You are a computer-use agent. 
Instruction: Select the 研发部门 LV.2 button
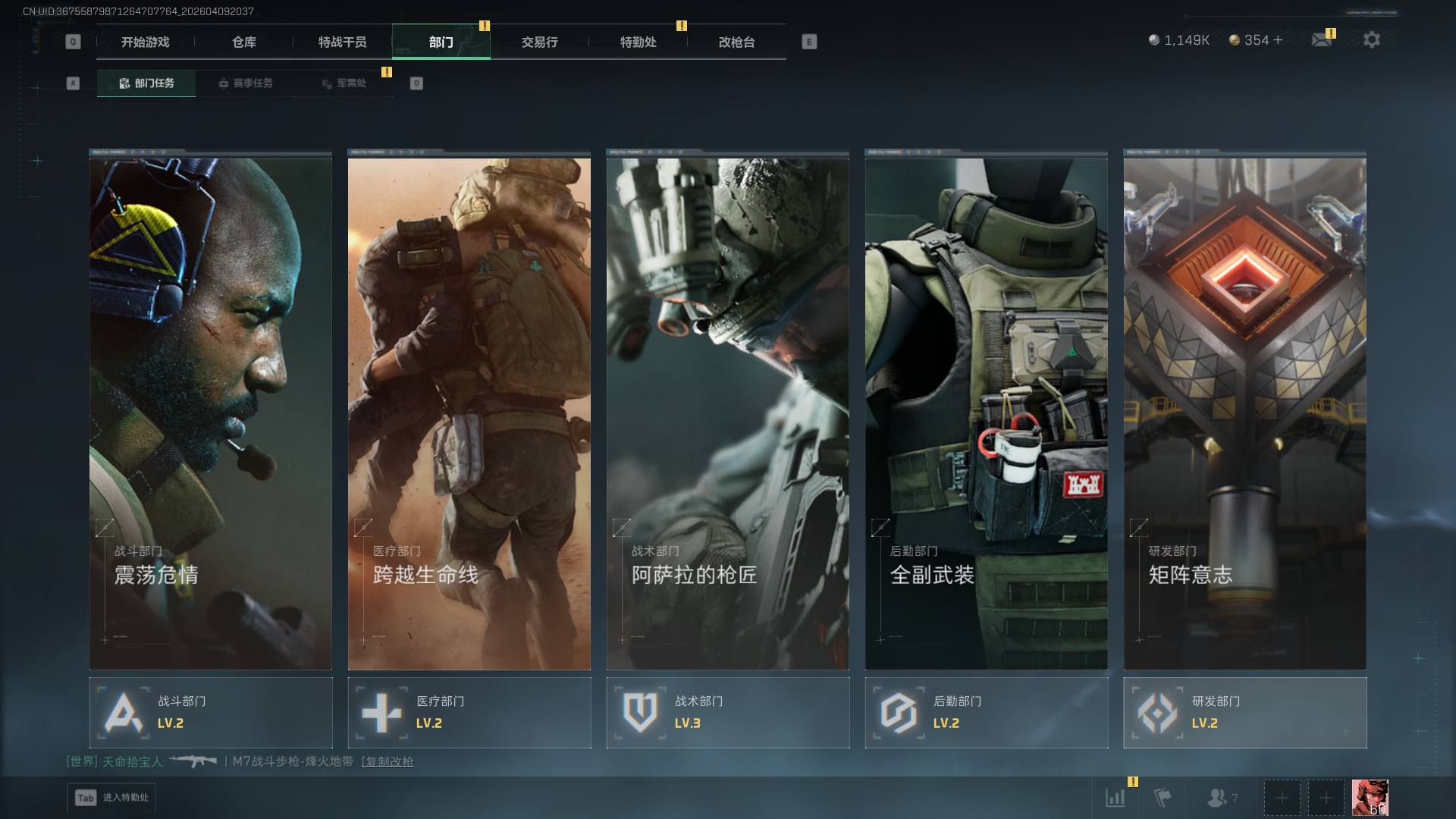click(1245, 713)
